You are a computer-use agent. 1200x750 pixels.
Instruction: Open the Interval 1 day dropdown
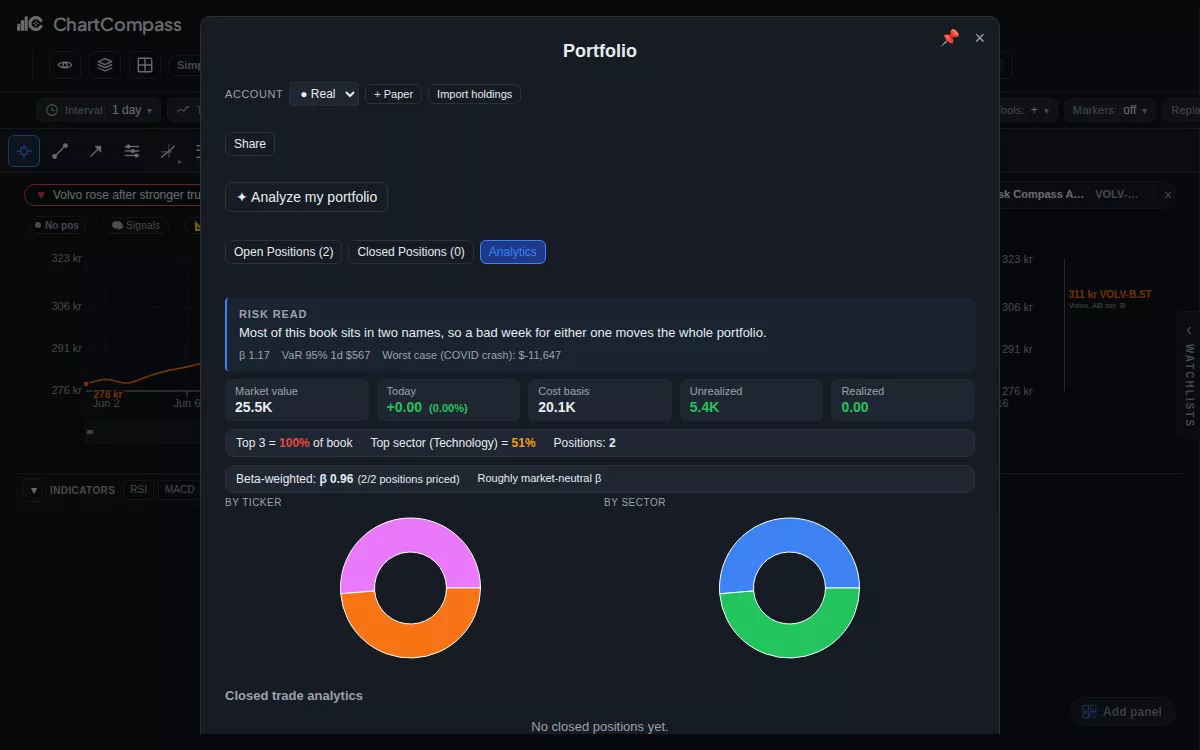pos(98,110)
